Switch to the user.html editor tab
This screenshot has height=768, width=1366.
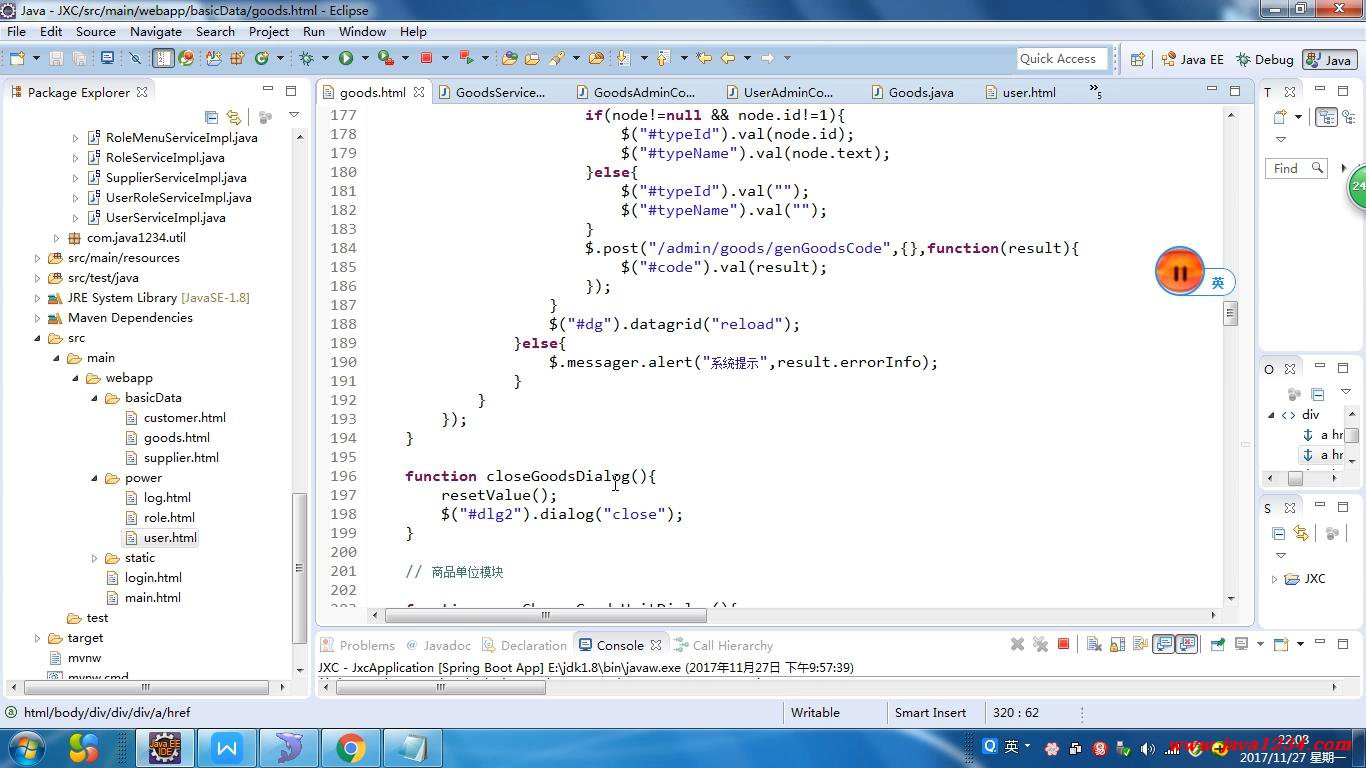pos(1029,92)
